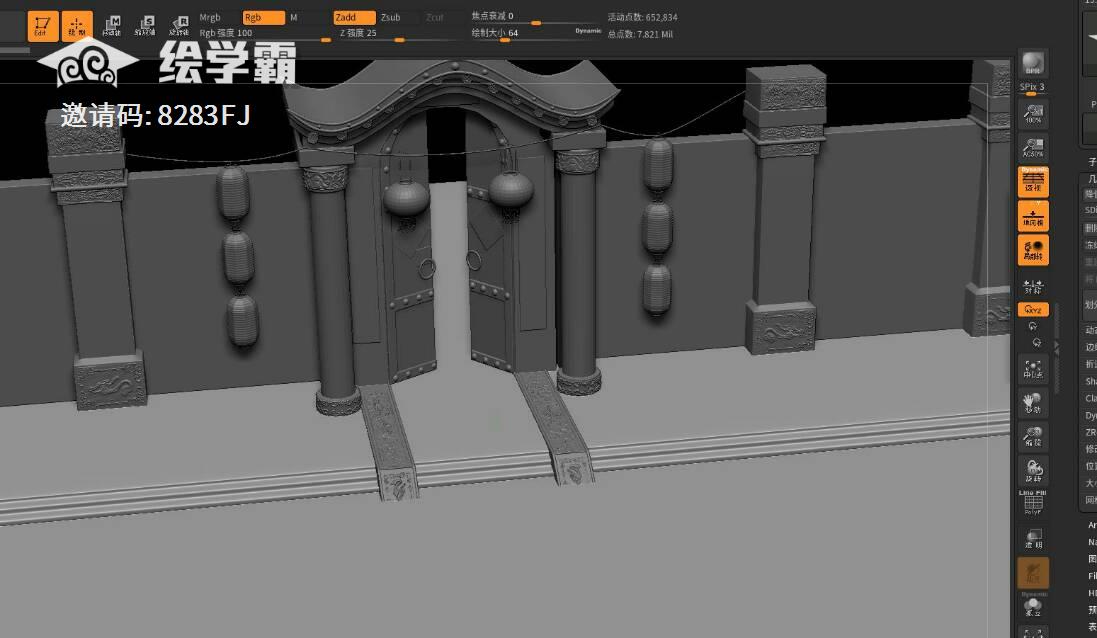Set zoom to actual 100% size
This screenshot has width=1097, height=638.
click(1033, 114)
